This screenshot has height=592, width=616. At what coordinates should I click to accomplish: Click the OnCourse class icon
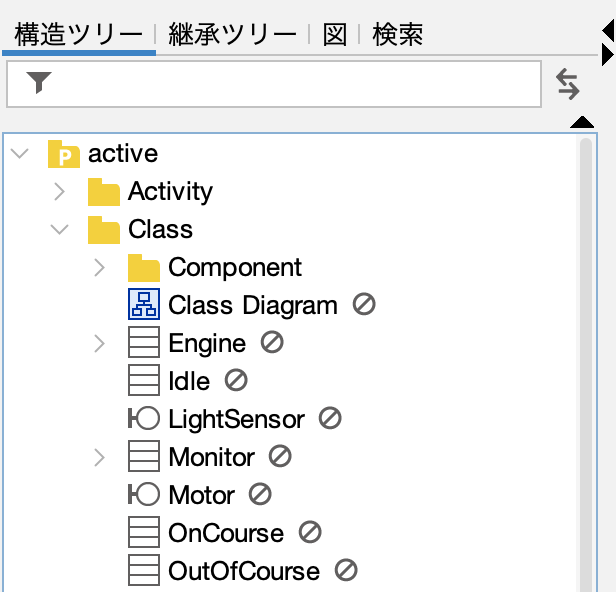point(144,532)
